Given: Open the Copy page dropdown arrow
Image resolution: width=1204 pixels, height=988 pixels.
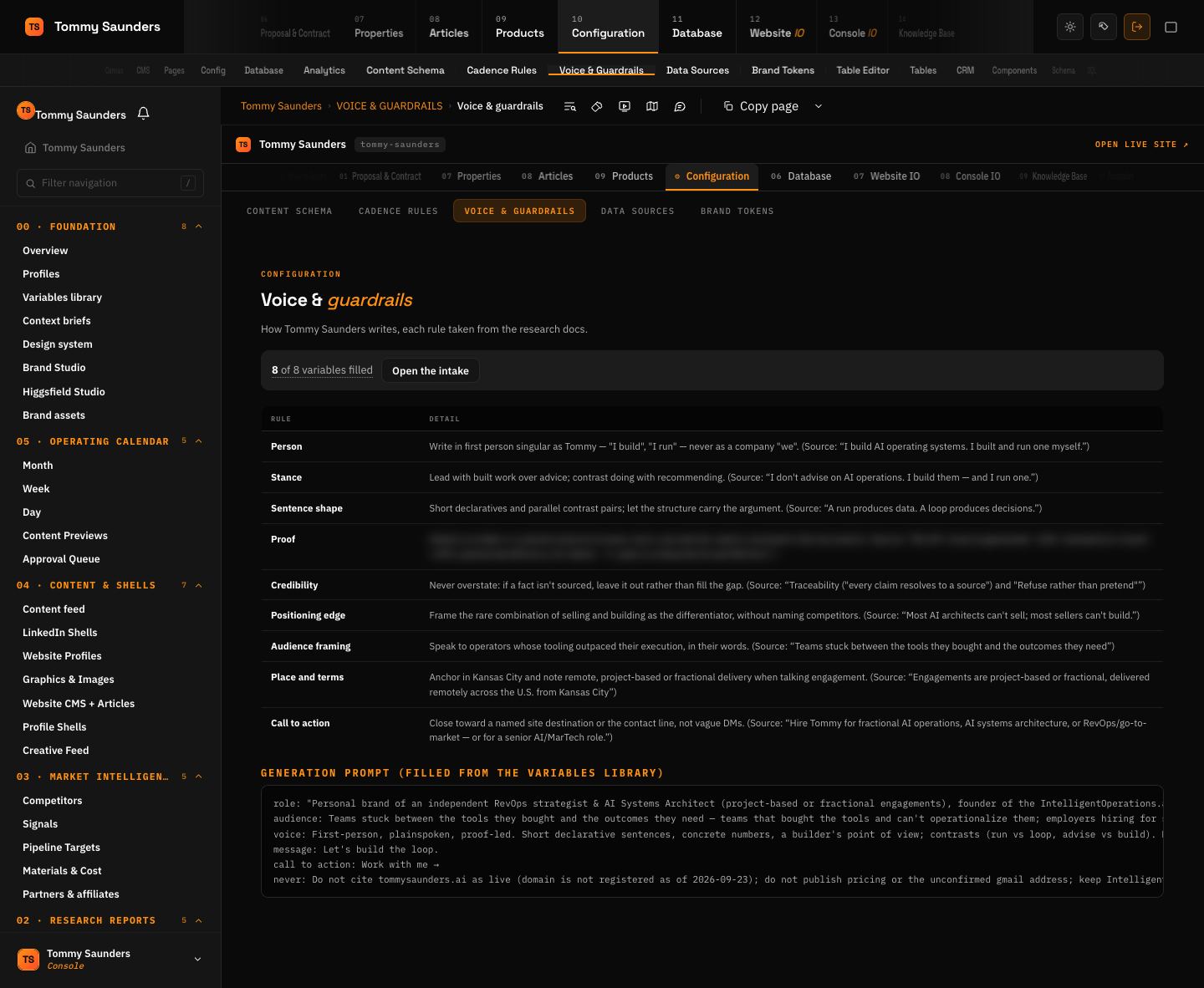Looking at the screenshot, I should [819, 106].
